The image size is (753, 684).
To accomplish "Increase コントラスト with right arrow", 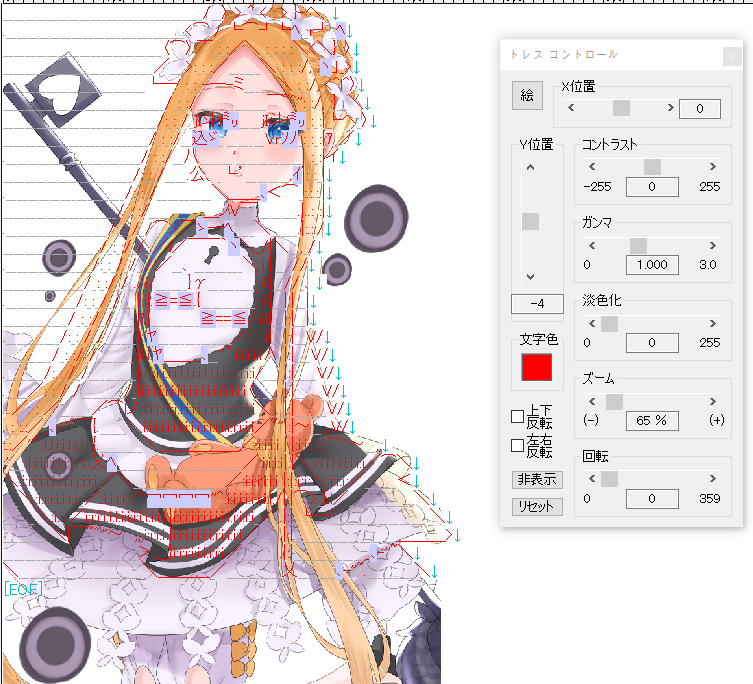I will tap(713, 167).
